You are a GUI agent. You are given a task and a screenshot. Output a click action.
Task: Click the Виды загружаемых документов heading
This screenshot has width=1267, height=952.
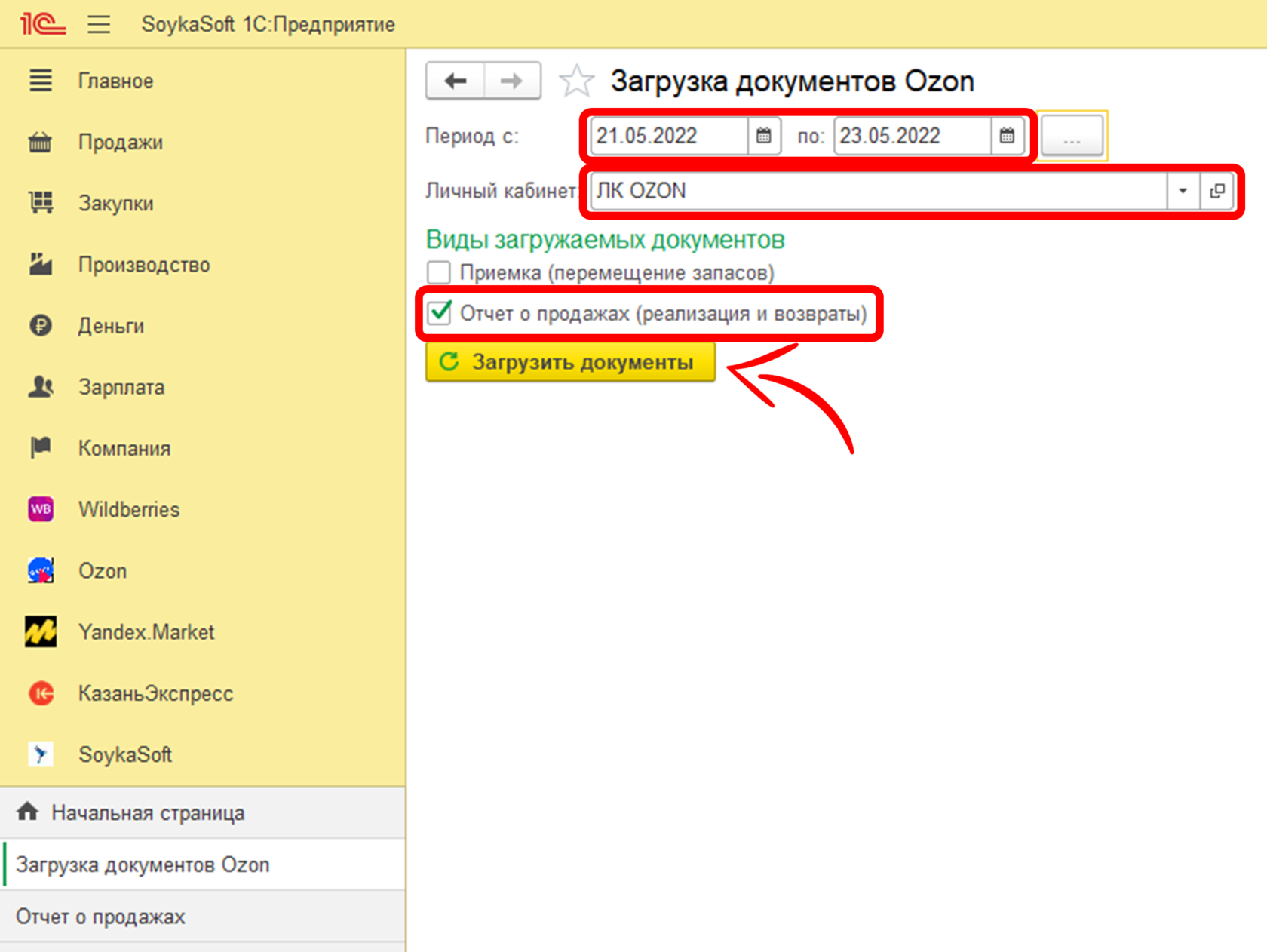click(605, 240)
